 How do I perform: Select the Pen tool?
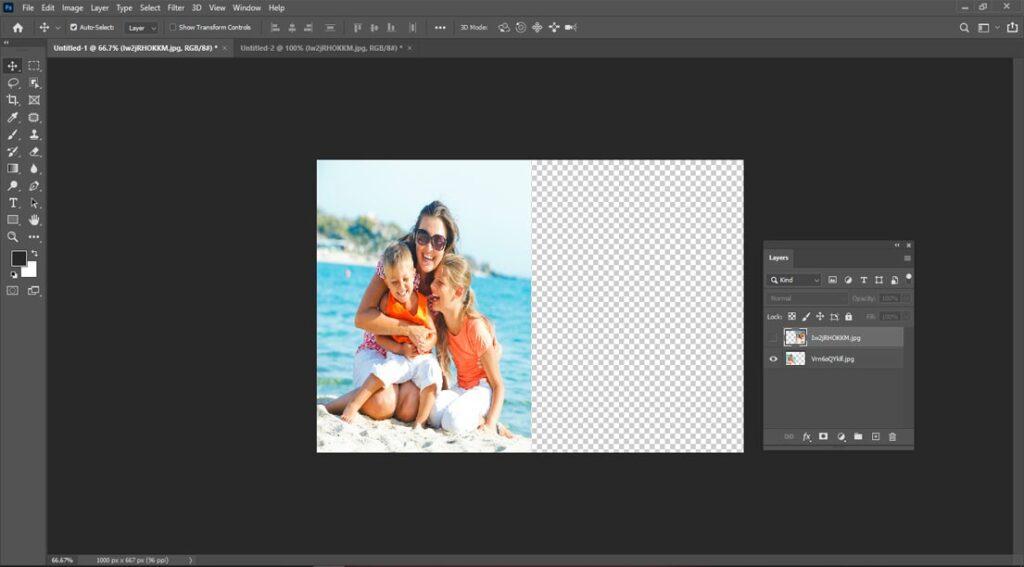click(x=34, y=186)
